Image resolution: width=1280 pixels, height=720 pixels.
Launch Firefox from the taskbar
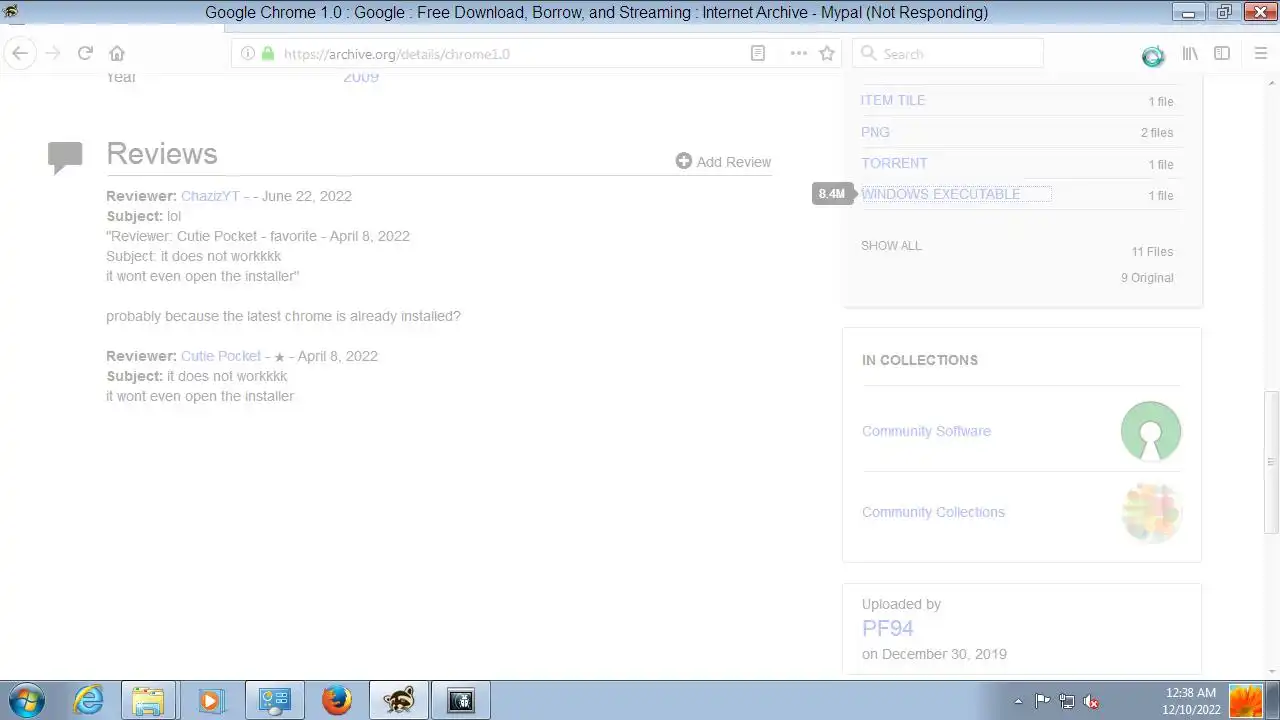336,701
